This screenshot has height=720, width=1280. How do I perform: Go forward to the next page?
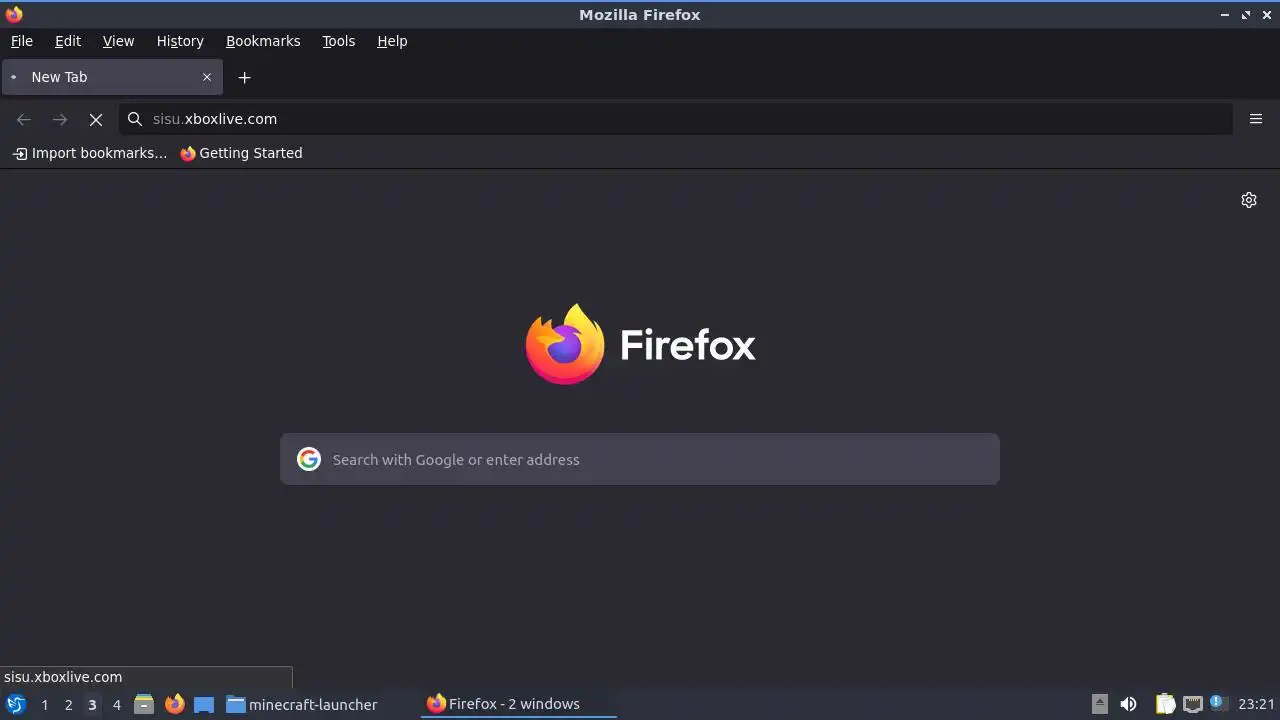[x=60, y=119]
